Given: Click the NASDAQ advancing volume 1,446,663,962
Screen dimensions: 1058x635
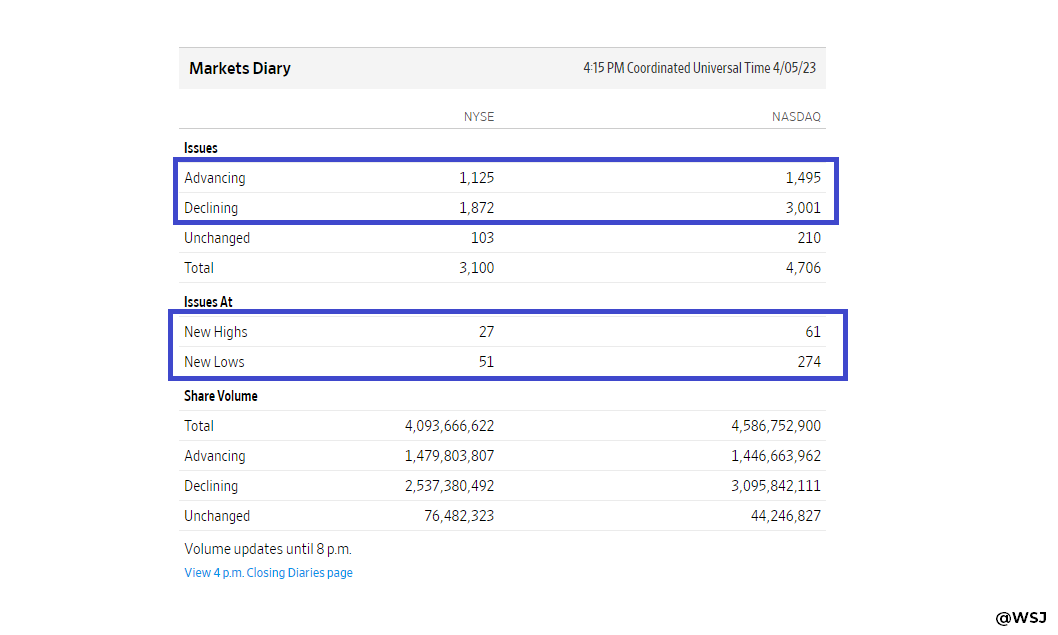Looking at the screenshot, I should [x=776, y=456].
